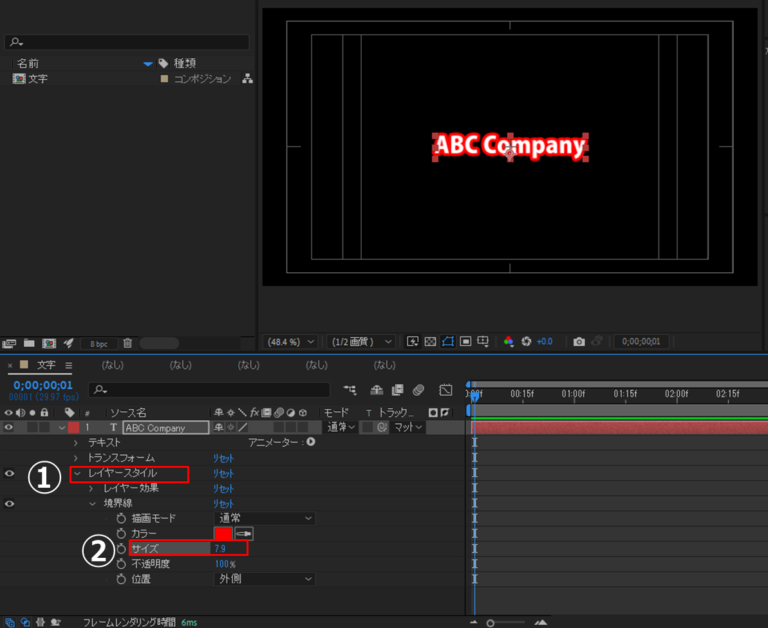This screenshot has width=768, height=628.
Task: Select the 文字 timeline tab
Action: click(47, 365)
